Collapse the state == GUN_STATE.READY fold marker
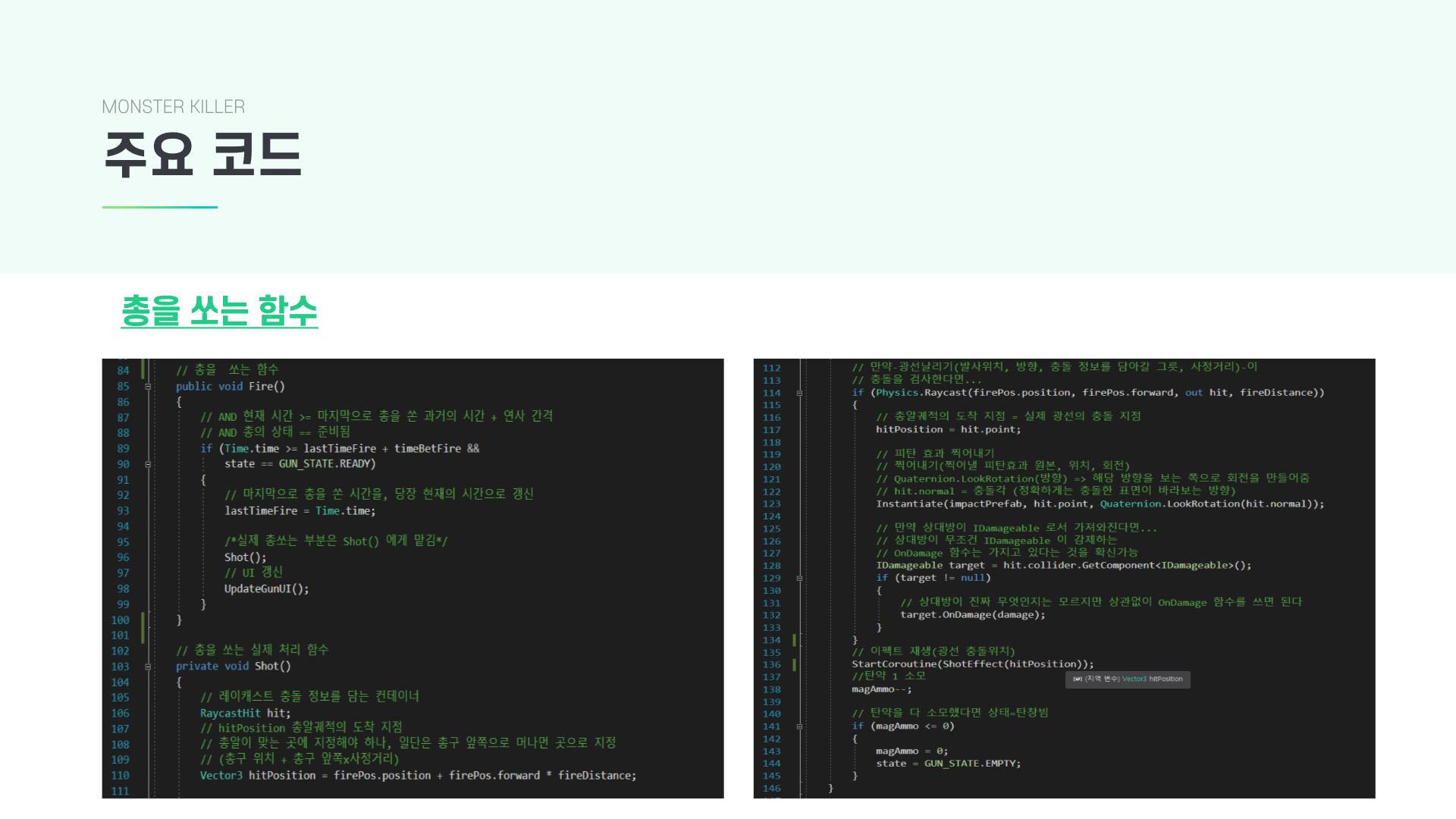Image resolution: width=1456 pixels, height=819 pixels. click(148, 464)
